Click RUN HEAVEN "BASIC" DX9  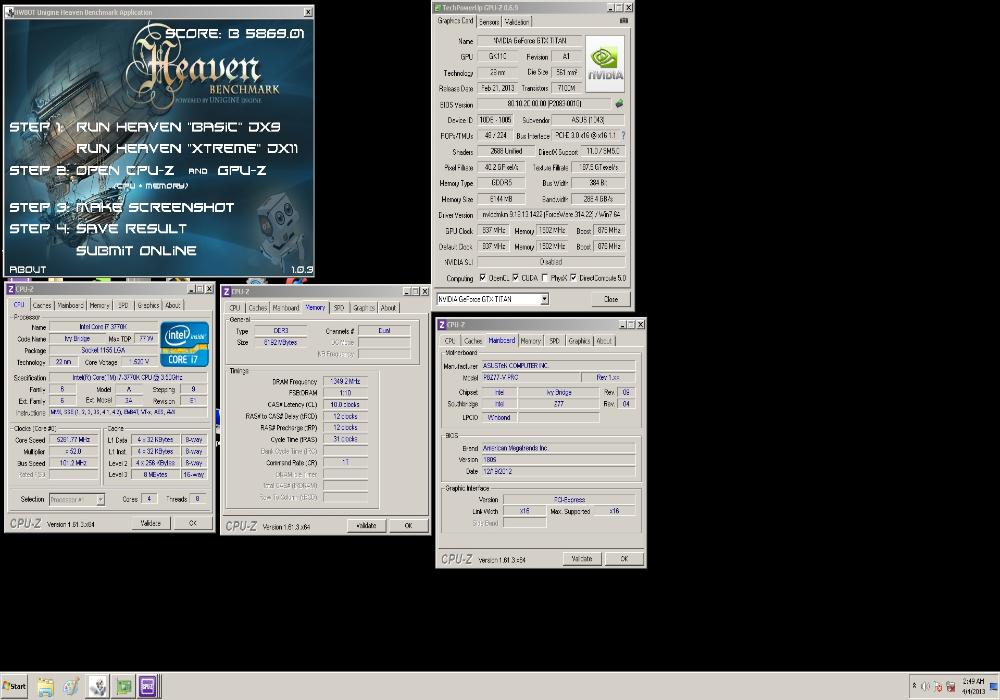178,127
